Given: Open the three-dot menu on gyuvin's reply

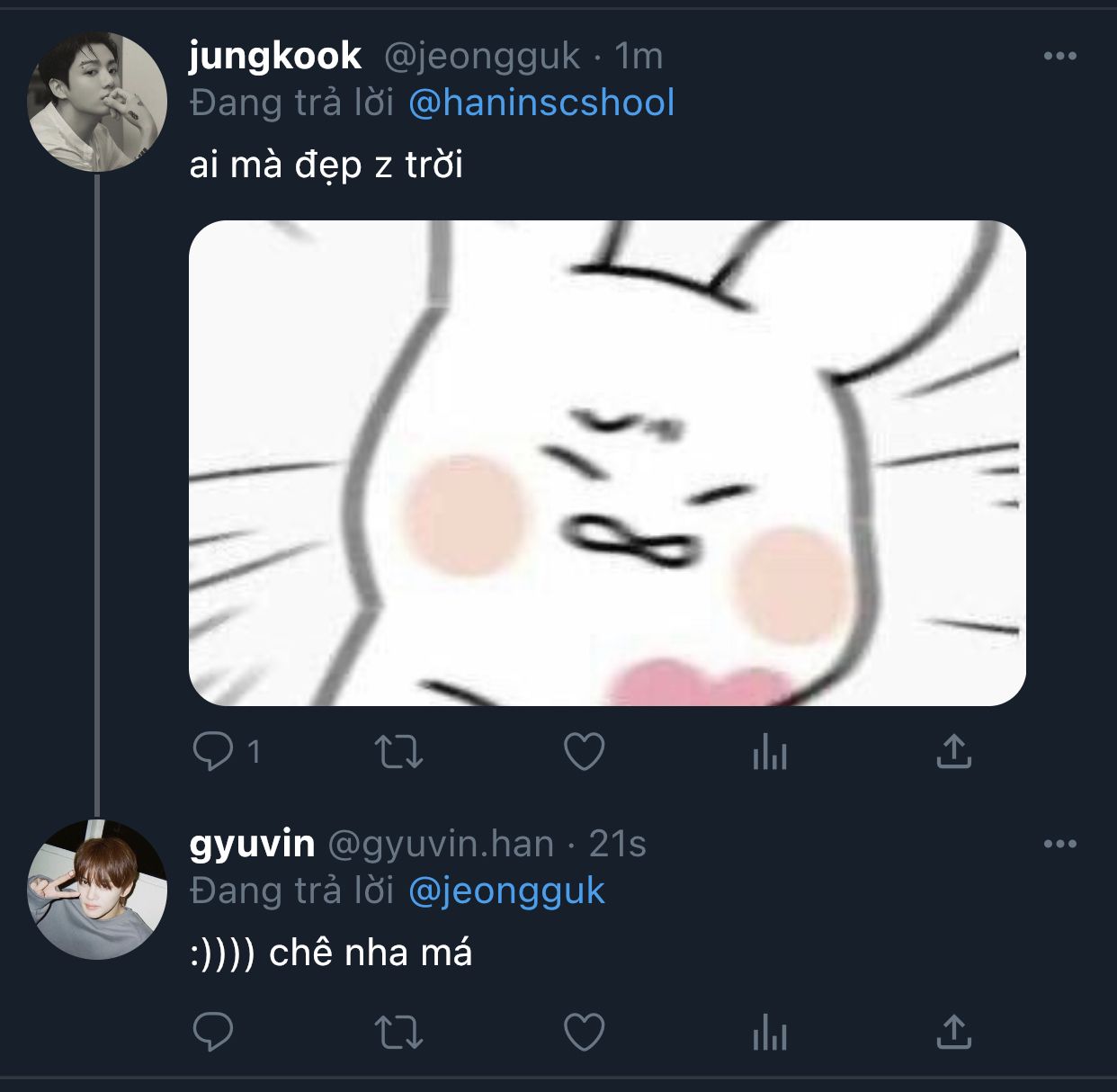Looking at the screenshot, I should (x=1060, y=845).
